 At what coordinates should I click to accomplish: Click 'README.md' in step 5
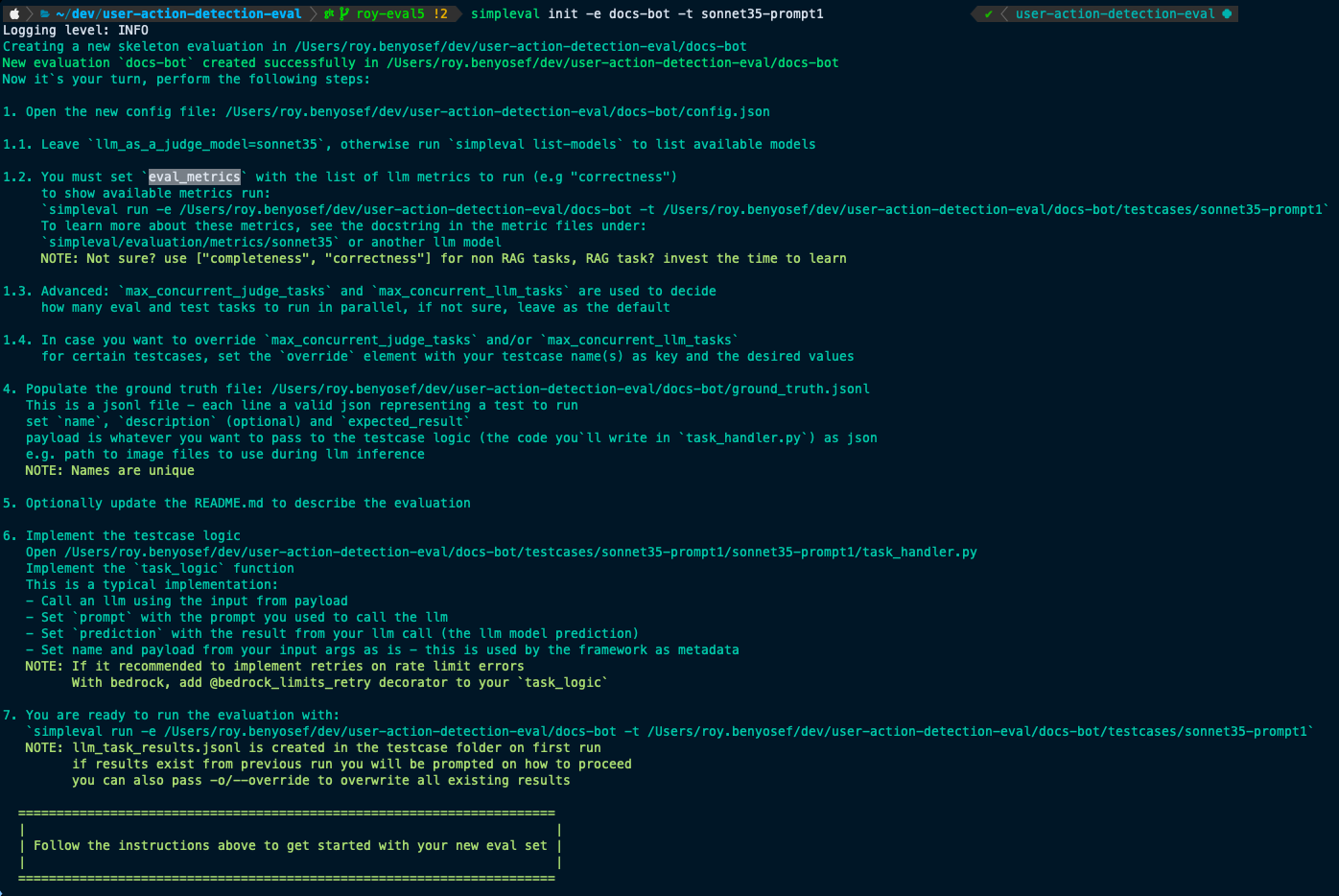229,503
